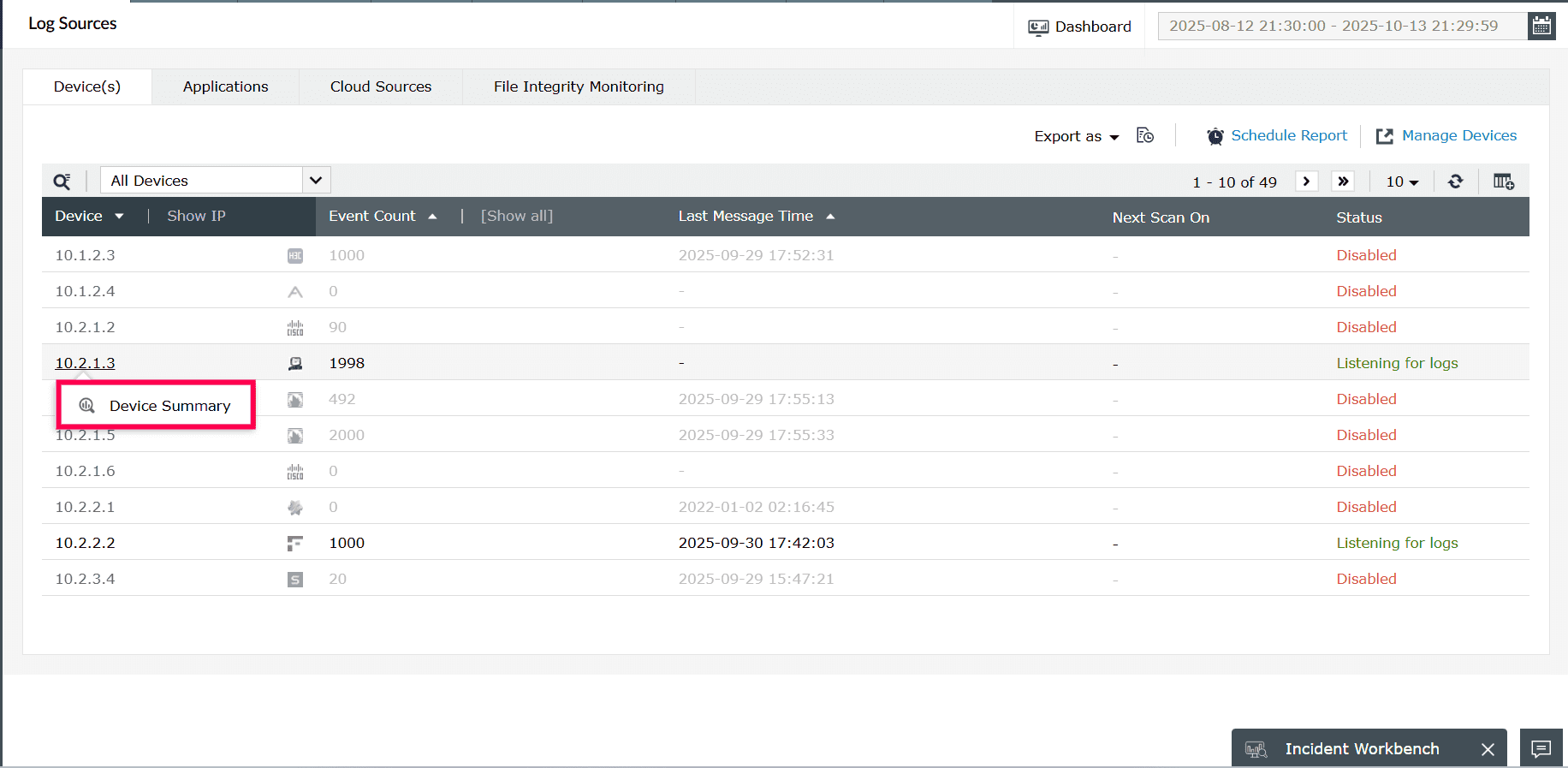Screen dimensions: 1568x768
Task: Close the Incident Workbench bar
Action: [x=1488, y=749]
